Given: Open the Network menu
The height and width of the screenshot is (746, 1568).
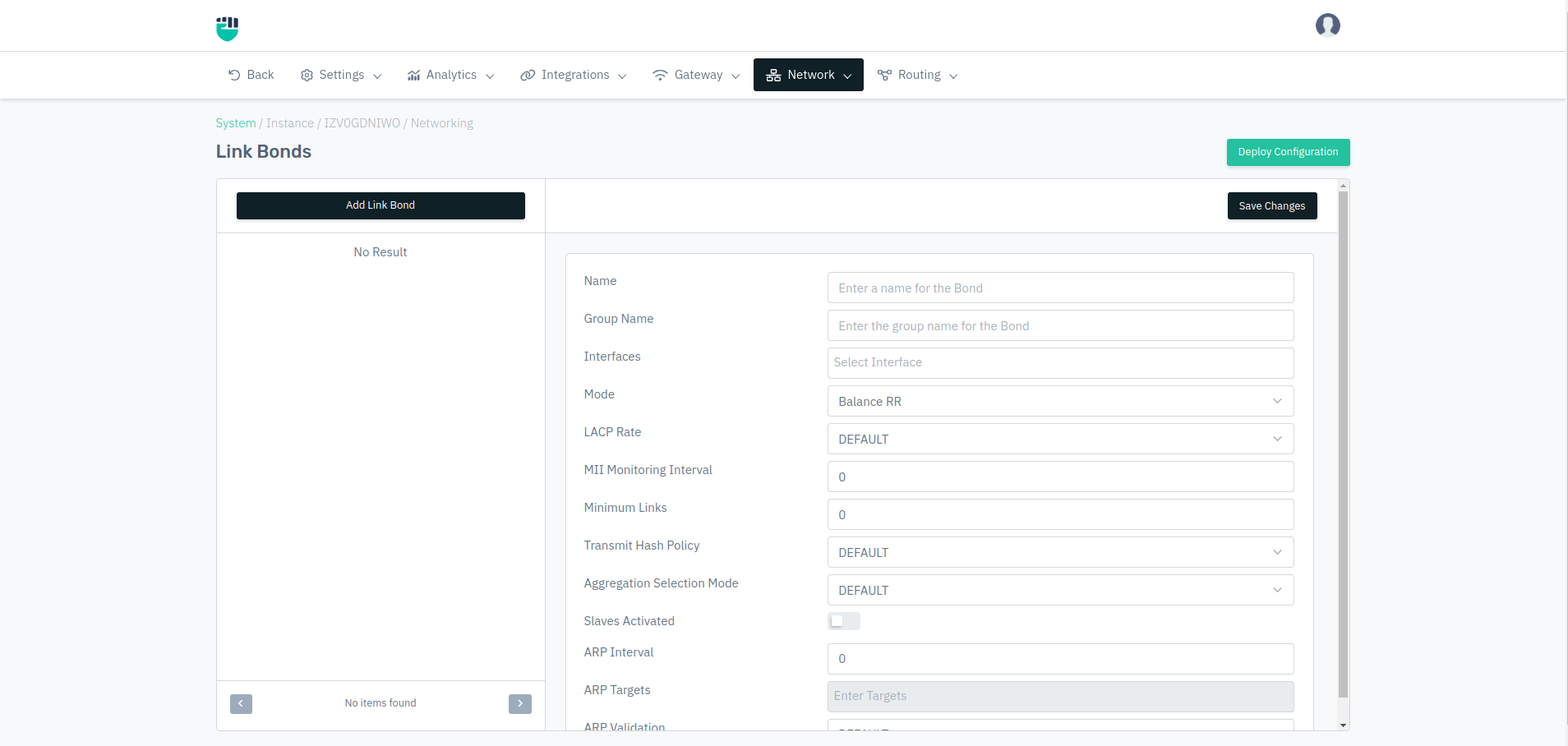Looking at the screenshot, I should pos(808,75).
